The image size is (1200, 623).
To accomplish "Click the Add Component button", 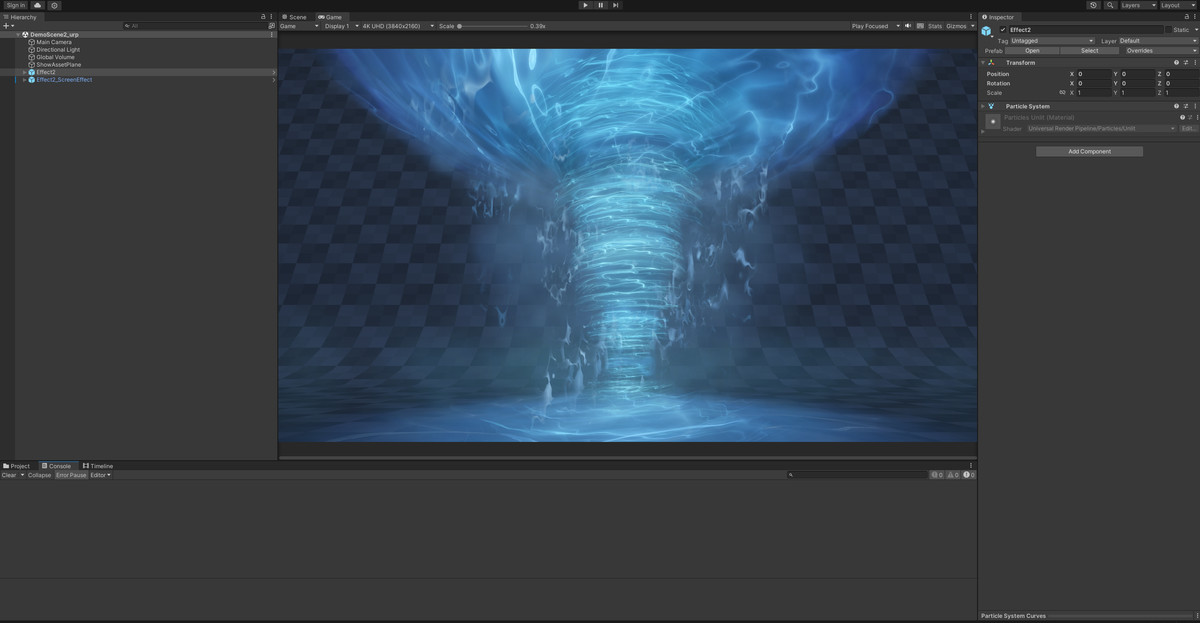I will [x=1089, y=151].
